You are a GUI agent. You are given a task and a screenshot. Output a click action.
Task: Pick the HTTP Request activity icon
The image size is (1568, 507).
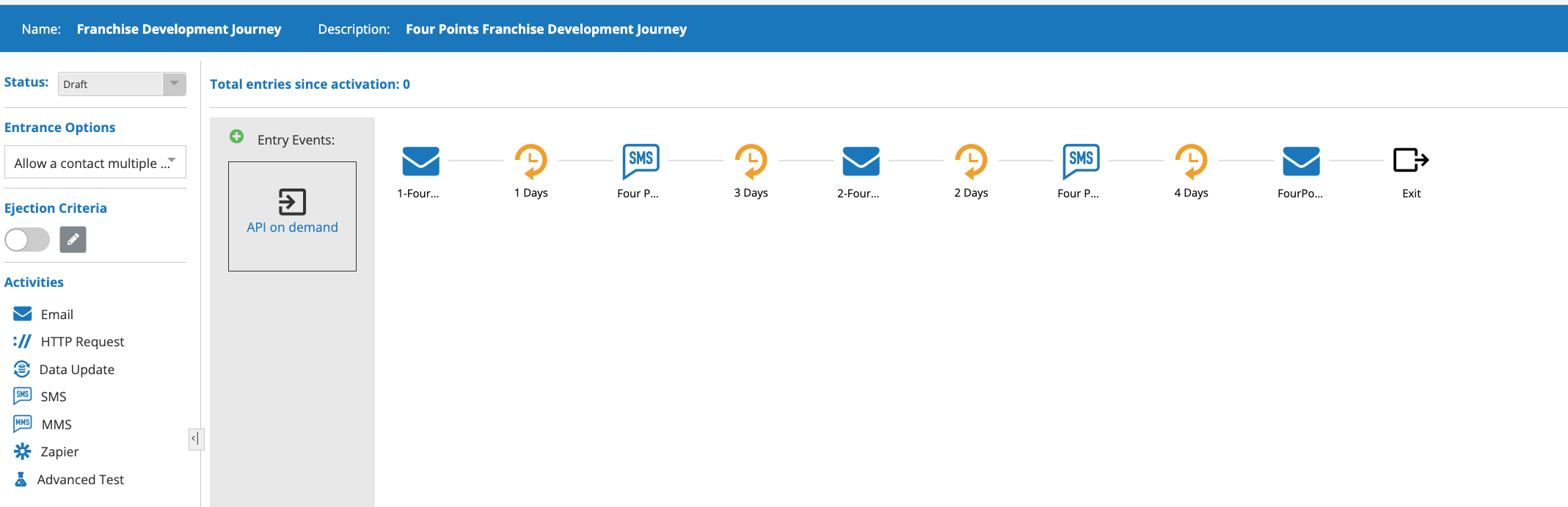[x=23, y=341]
